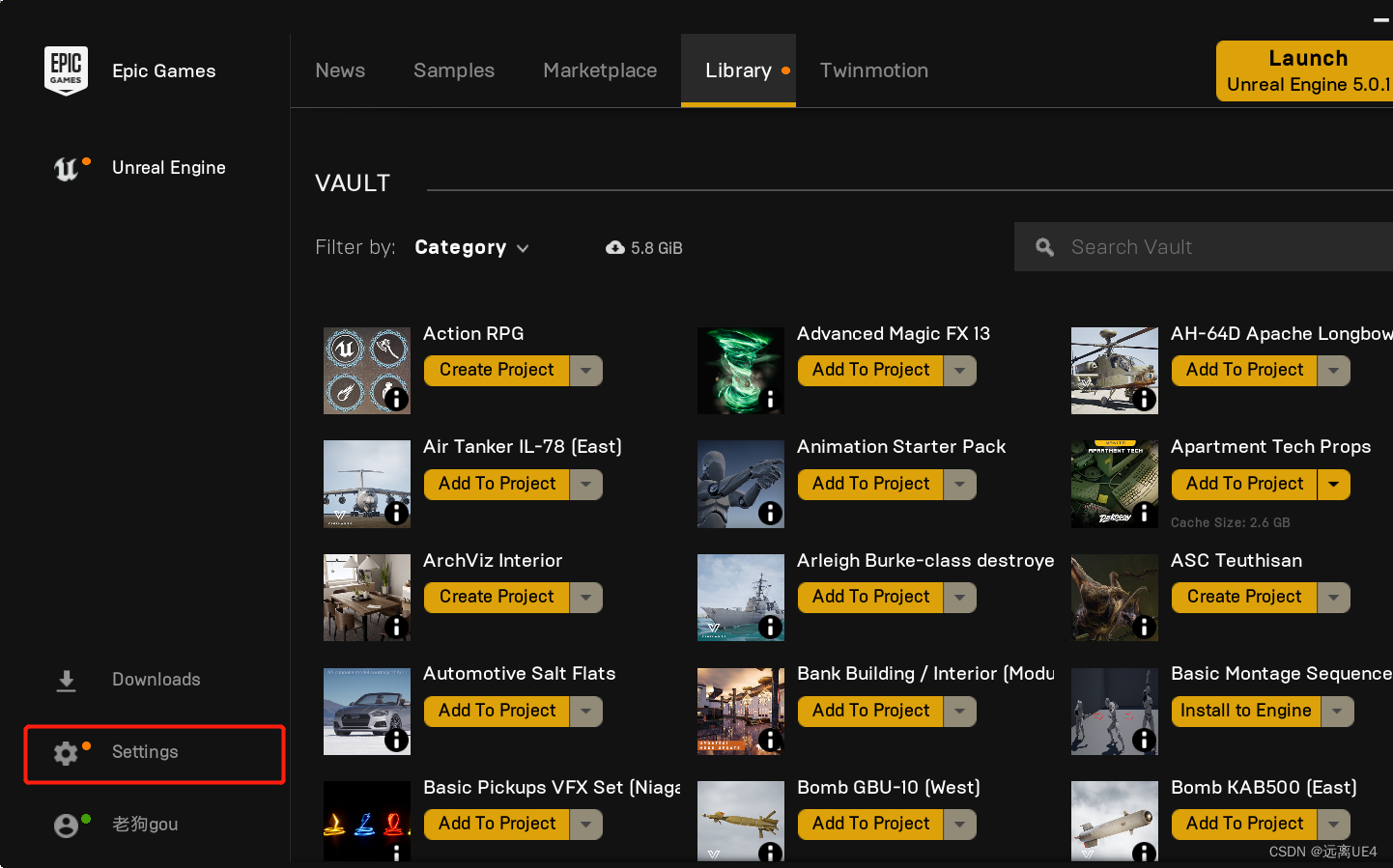
Task: Open Animation Starter Pack thumbnail
Action: tap(741, 485)
